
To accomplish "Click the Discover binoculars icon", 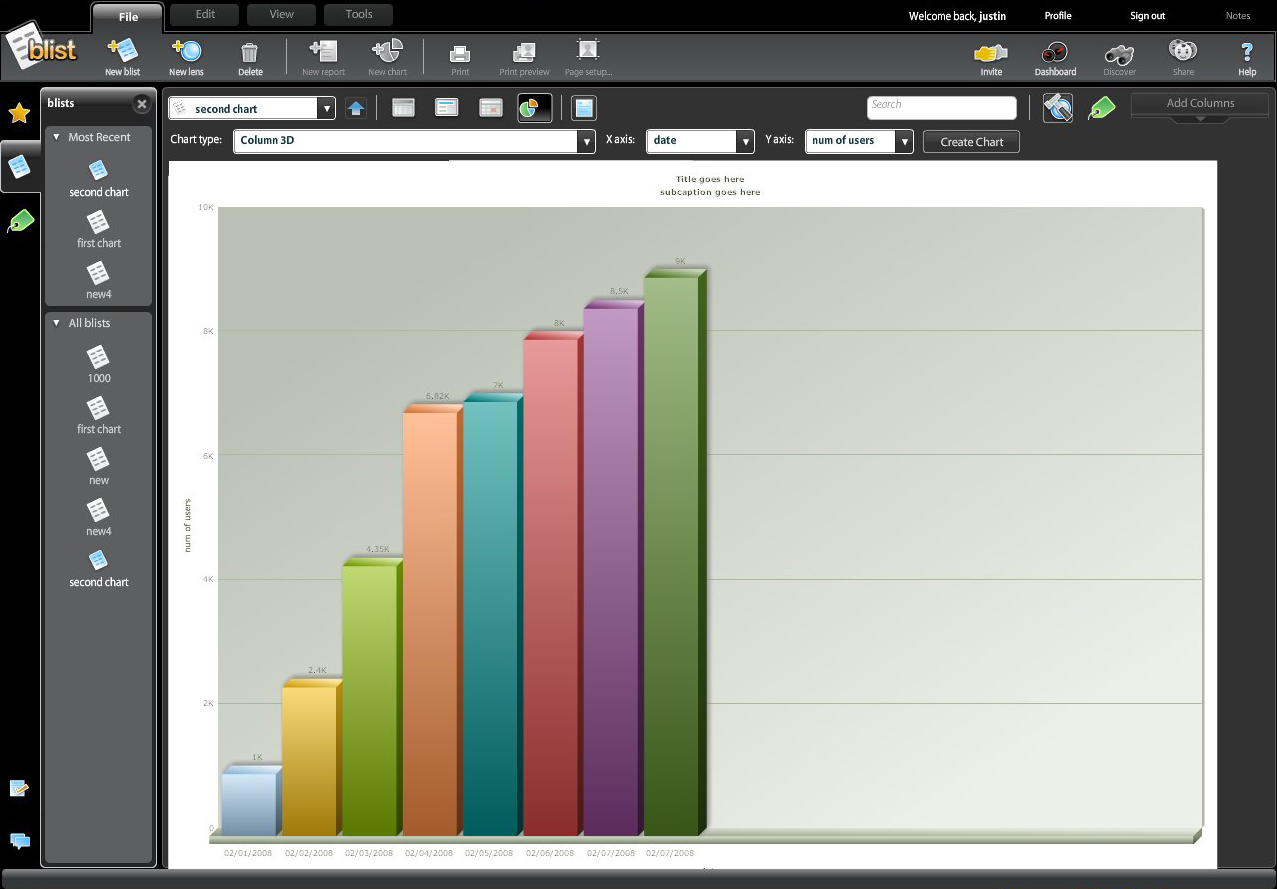I will pyautogui.click(x=1119, y=54).
